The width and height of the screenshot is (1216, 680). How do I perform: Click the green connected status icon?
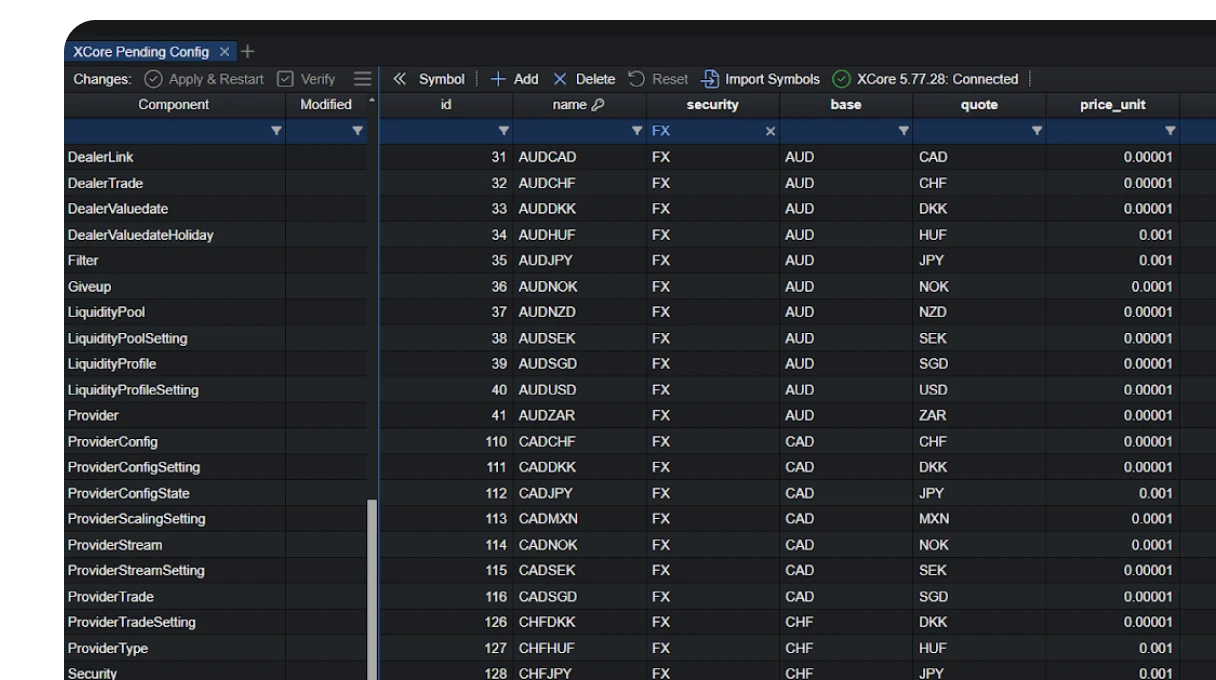(x=842, y=79)
